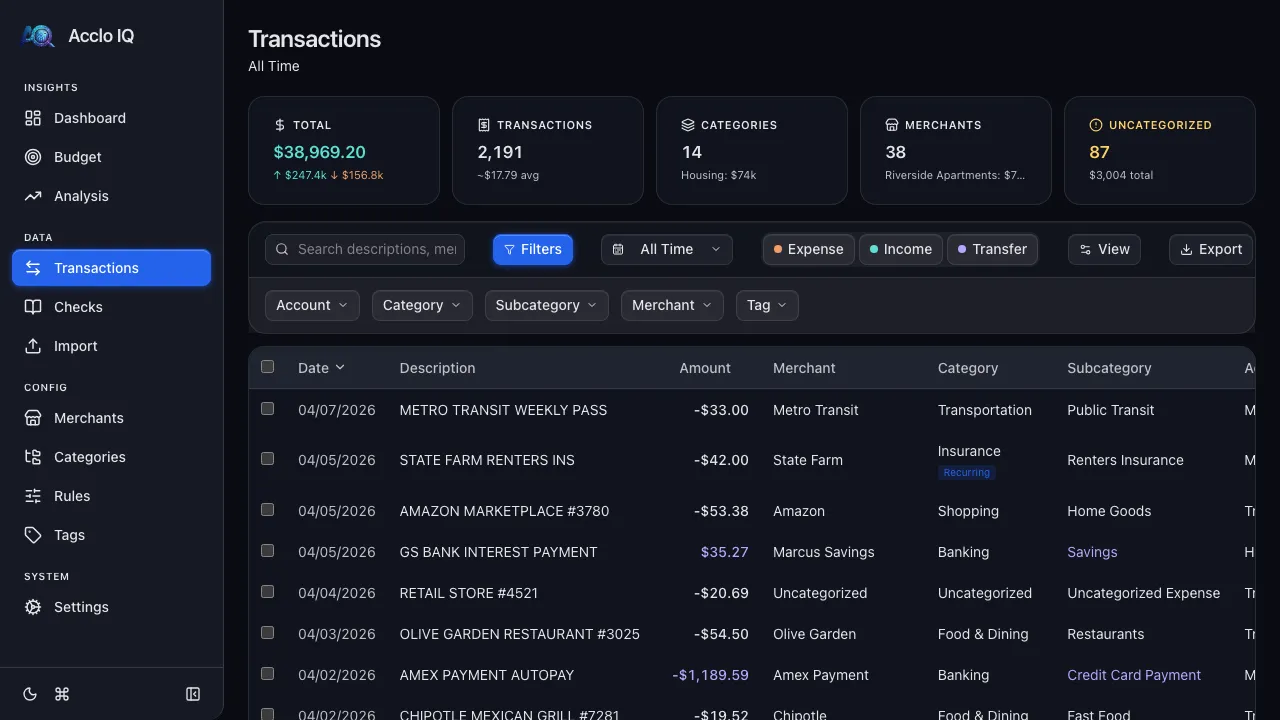Export the transactions list
Viewport: 1280px width, 720px height.
point(1211,249)
